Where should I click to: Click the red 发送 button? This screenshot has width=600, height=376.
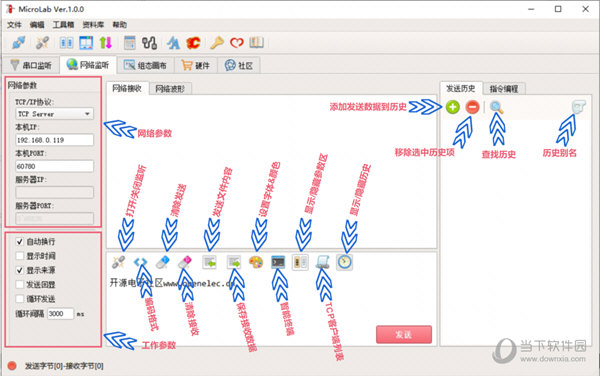pyautogui.click(x=404, y=335)
